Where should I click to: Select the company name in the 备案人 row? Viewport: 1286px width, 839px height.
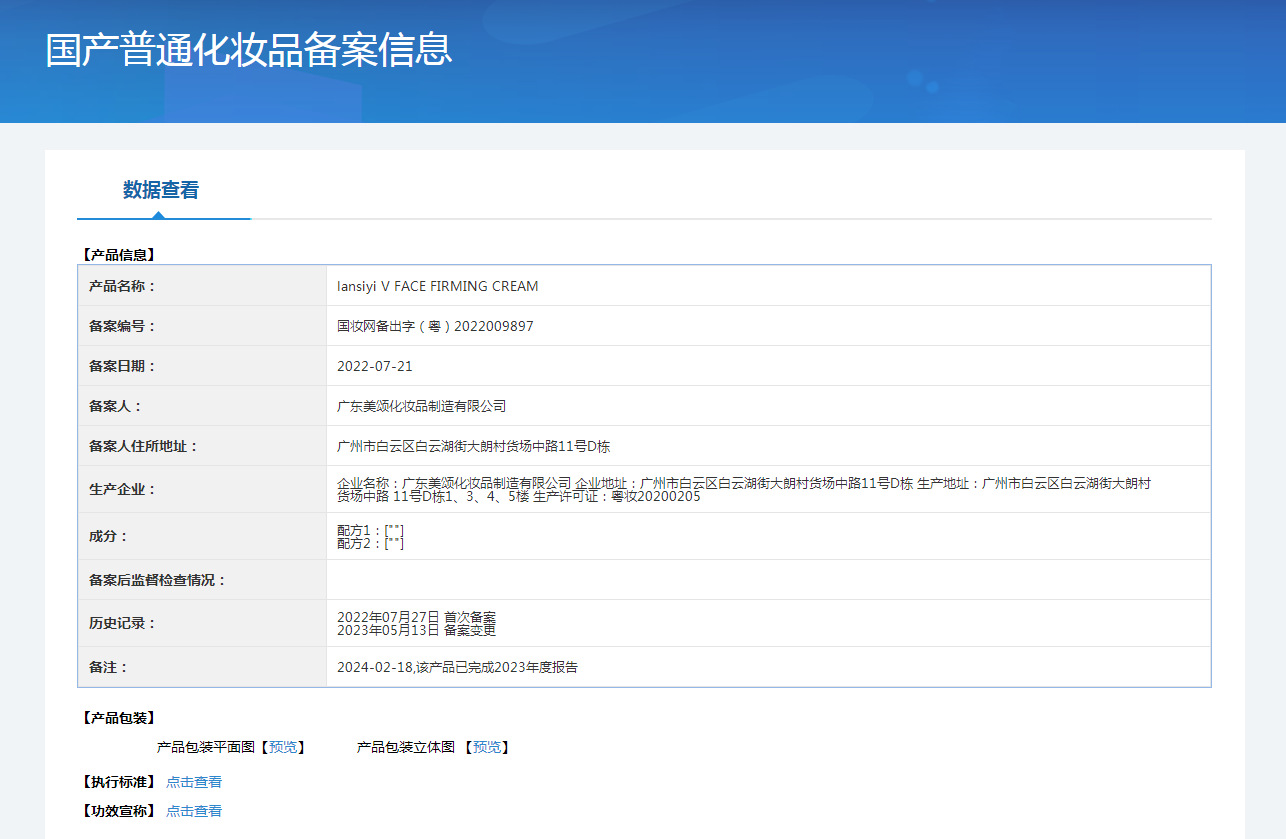tap(422, 406)
